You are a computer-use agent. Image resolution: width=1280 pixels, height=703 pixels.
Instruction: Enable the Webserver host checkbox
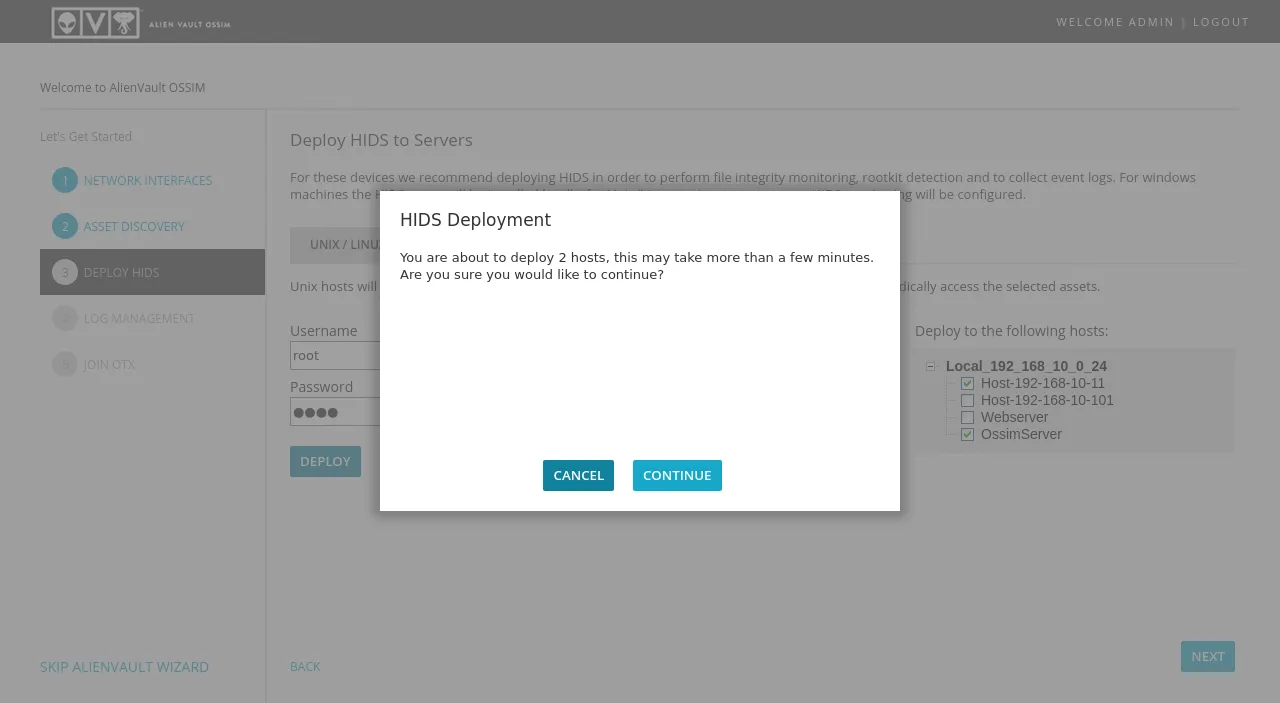click(x=967, y=418)
